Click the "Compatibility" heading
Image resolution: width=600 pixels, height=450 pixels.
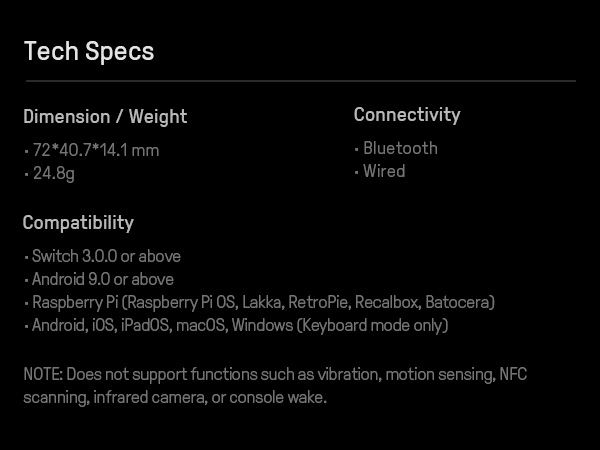click(x=78, y=222)
